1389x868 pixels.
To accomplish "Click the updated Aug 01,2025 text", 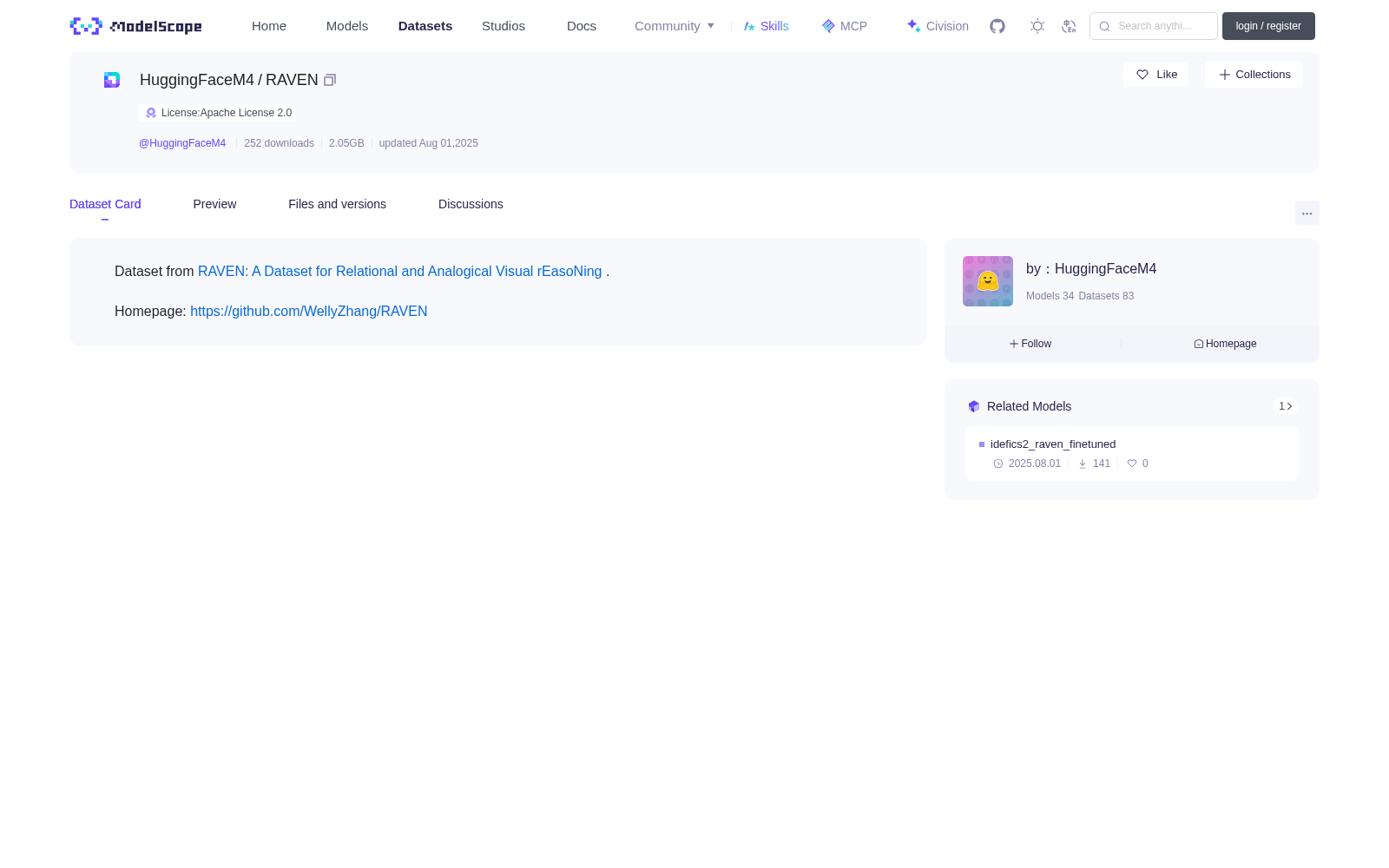I will click(429, 143).
